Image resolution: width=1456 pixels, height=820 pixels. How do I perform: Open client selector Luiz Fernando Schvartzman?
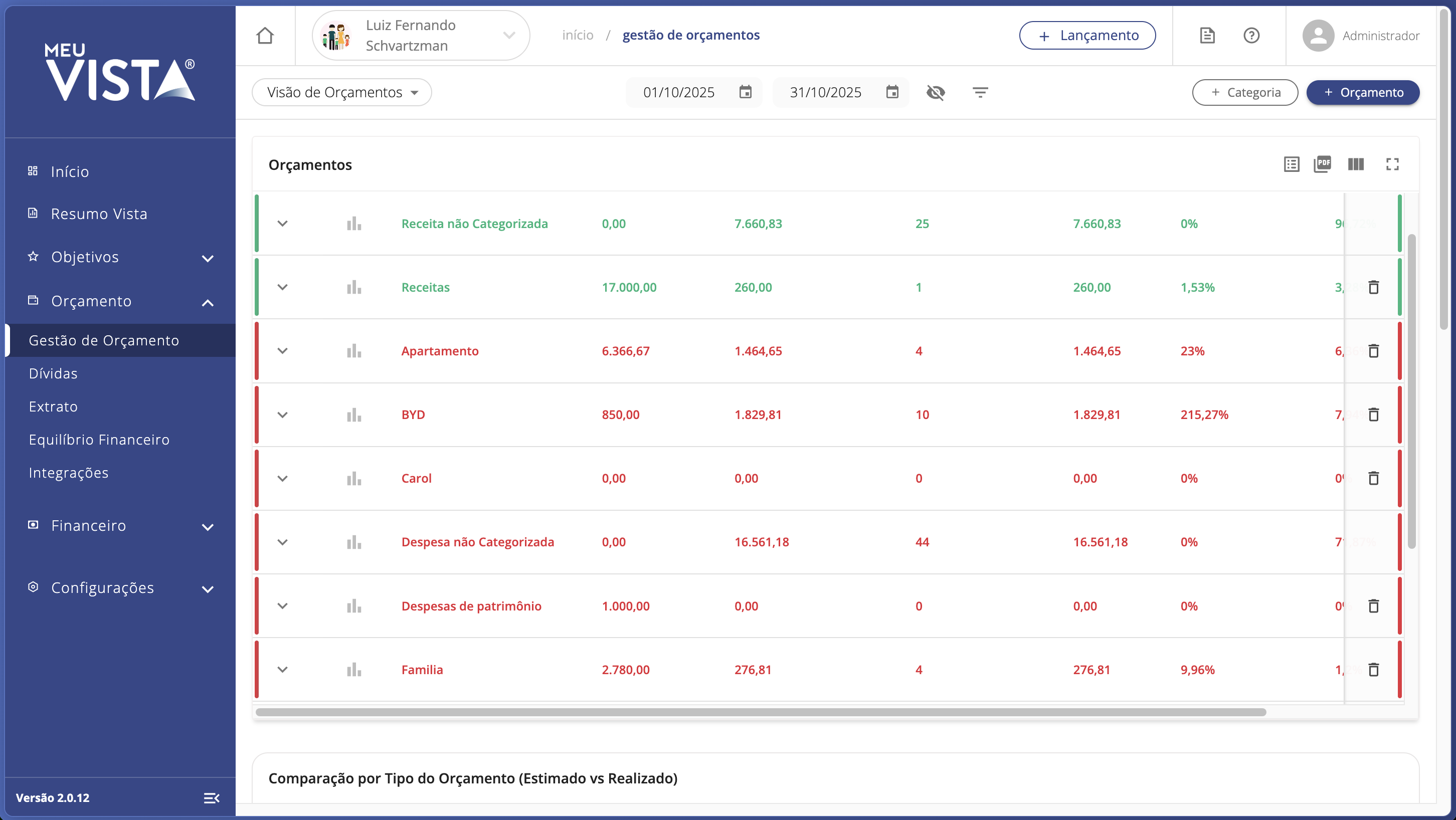(x=421, y=36)
